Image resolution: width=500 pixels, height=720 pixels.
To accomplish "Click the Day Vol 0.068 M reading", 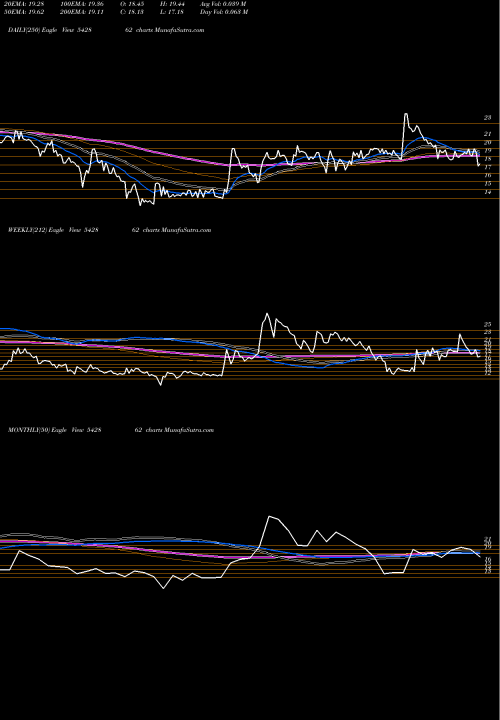I will [224, 12].
